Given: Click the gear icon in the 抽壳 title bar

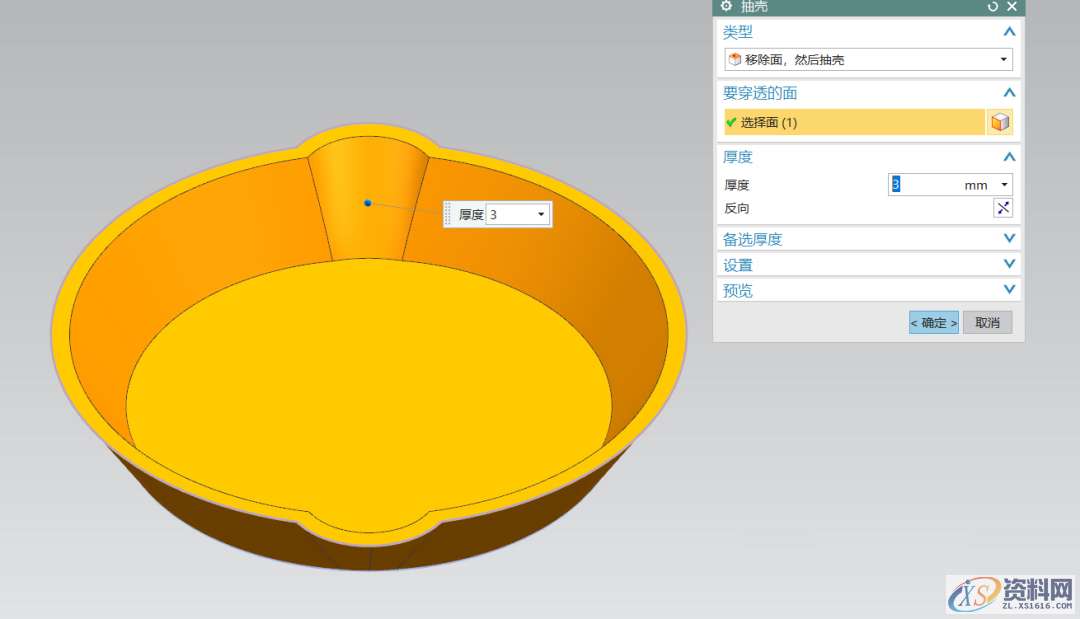Looking at the screenshot, I should tap(726, 6).
